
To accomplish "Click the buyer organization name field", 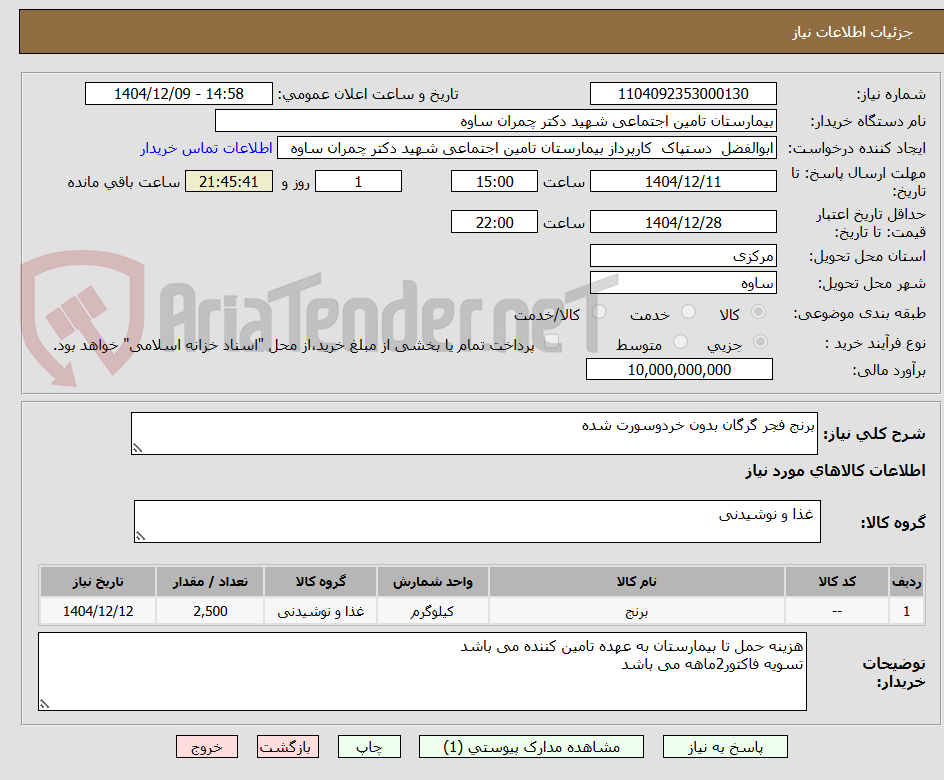I will tap(495, 121).
